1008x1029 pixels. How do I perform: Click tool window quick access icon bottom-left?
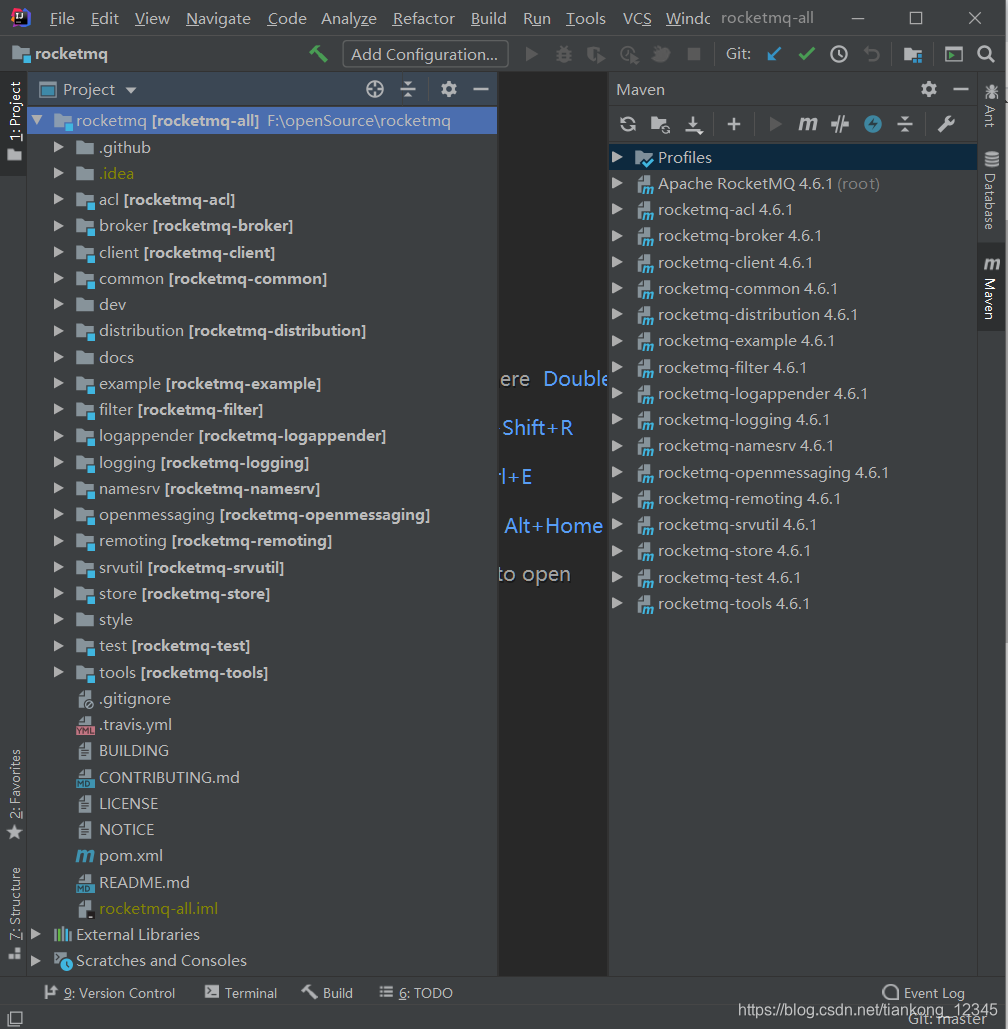[14, 1018]
